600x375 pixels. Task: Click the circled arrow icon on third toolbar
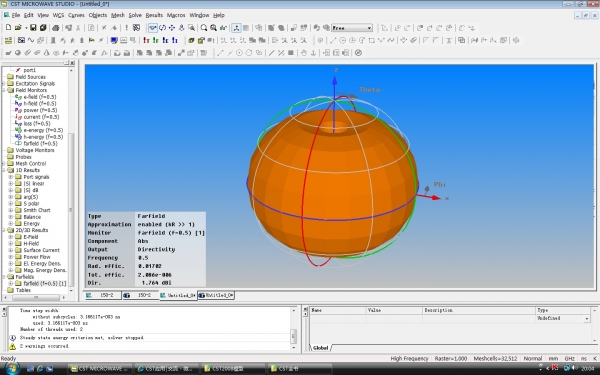click(359, 53)
